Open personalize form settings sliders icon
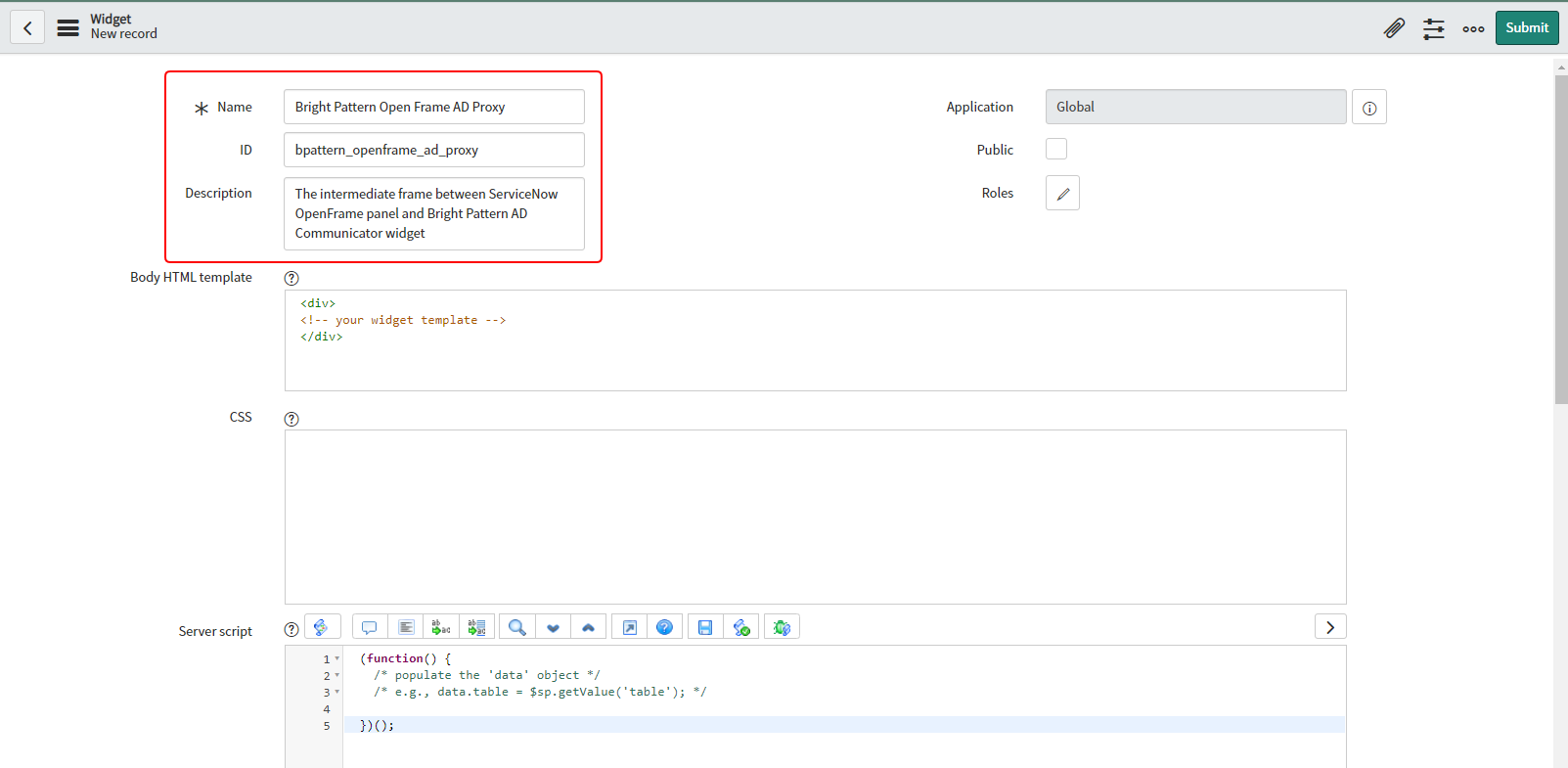The height and width of the screenshot is (768, 1568). coord(1434,28)
